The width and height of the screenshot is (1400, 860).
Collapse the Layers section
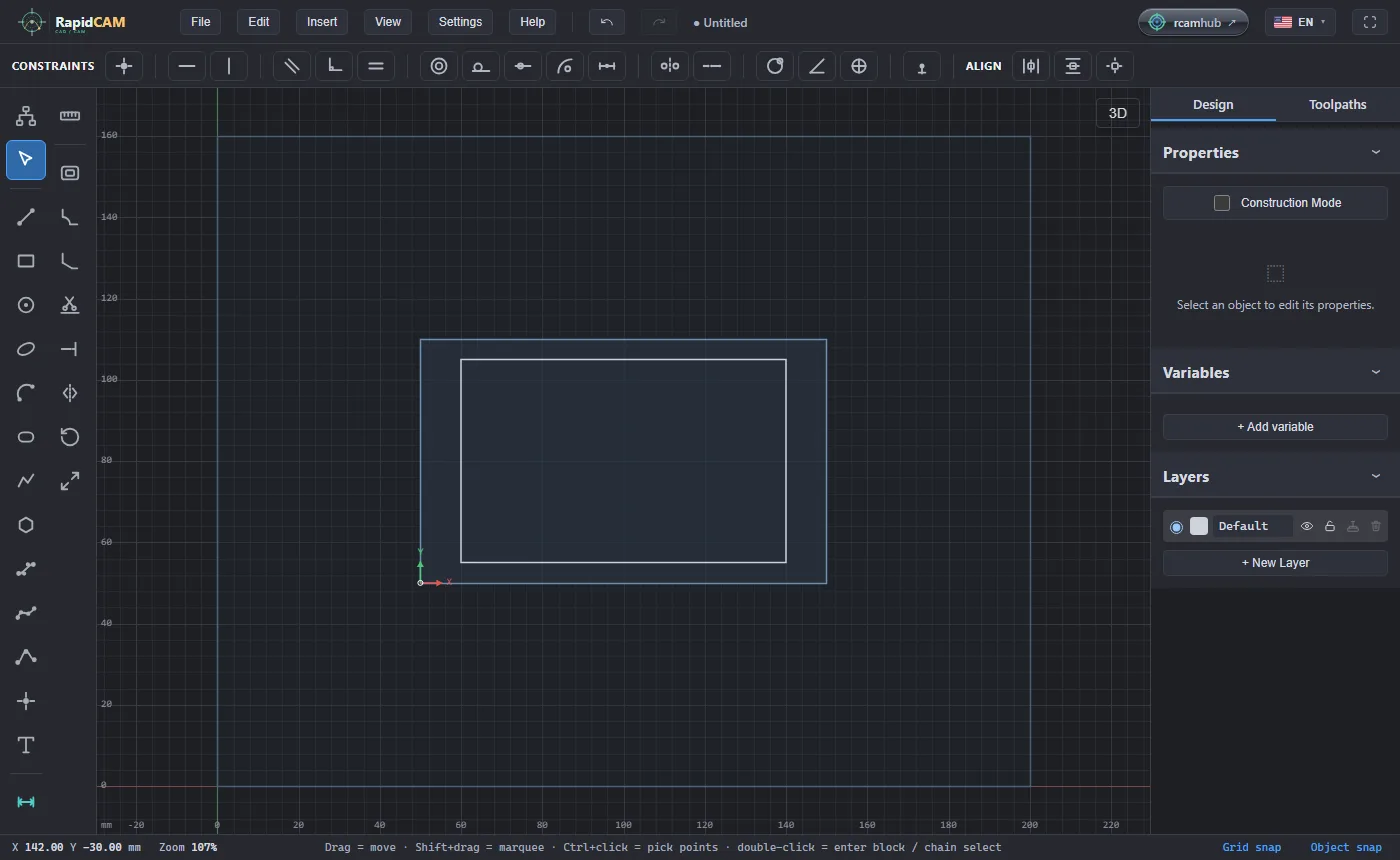pos(1376,476)
